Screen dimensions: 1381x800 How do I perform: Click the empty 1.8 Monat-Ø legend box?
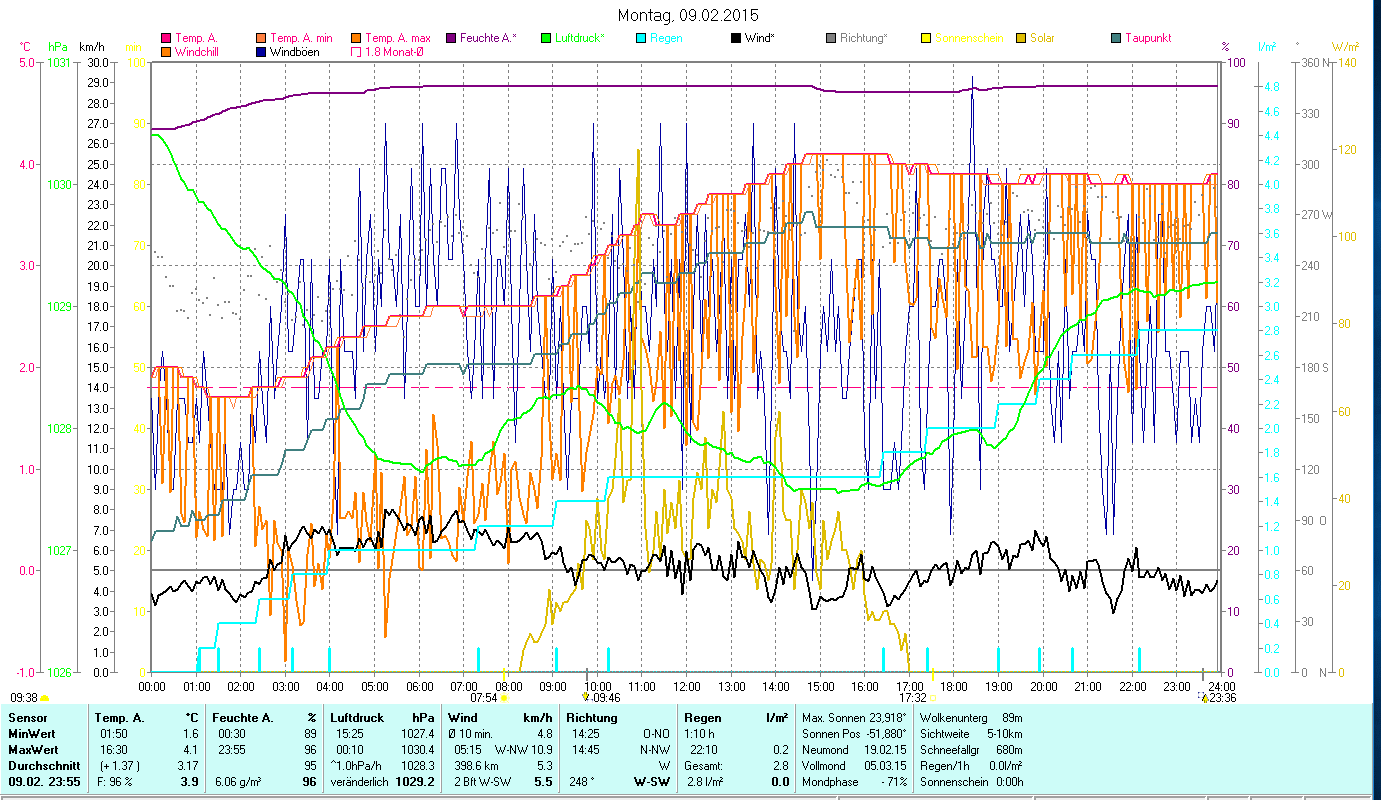click(x=355, y=51)
